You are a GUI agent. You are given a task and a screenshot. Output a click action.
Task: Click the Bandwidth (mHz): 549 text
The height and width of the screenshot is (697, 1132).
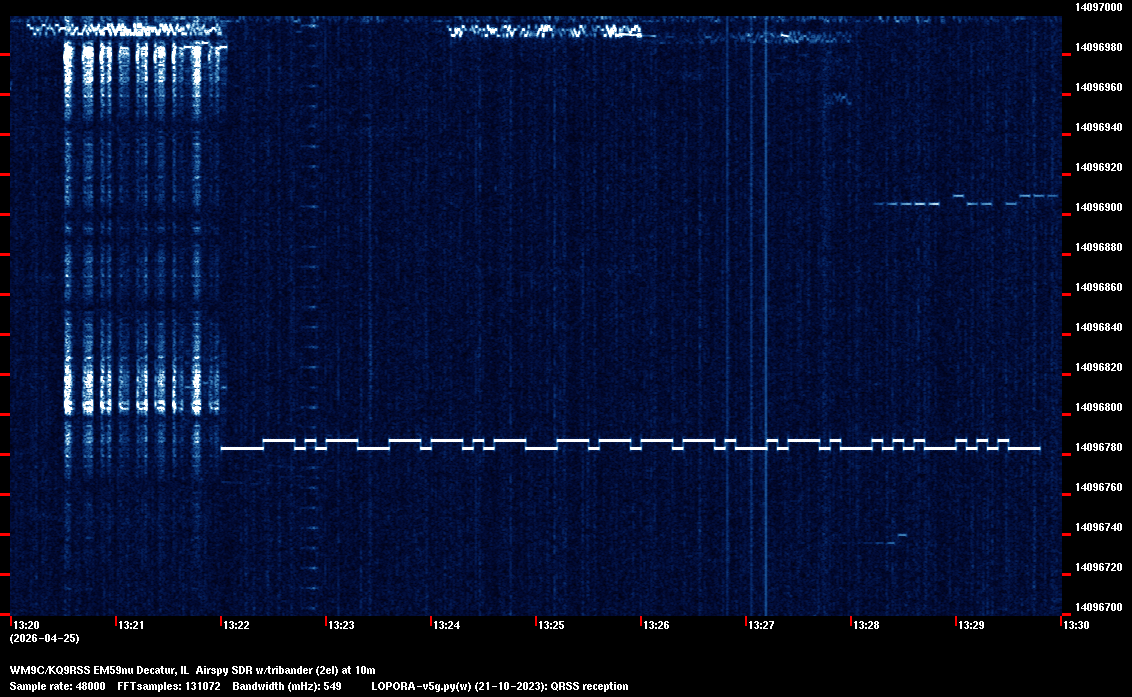tap(286, 686)
